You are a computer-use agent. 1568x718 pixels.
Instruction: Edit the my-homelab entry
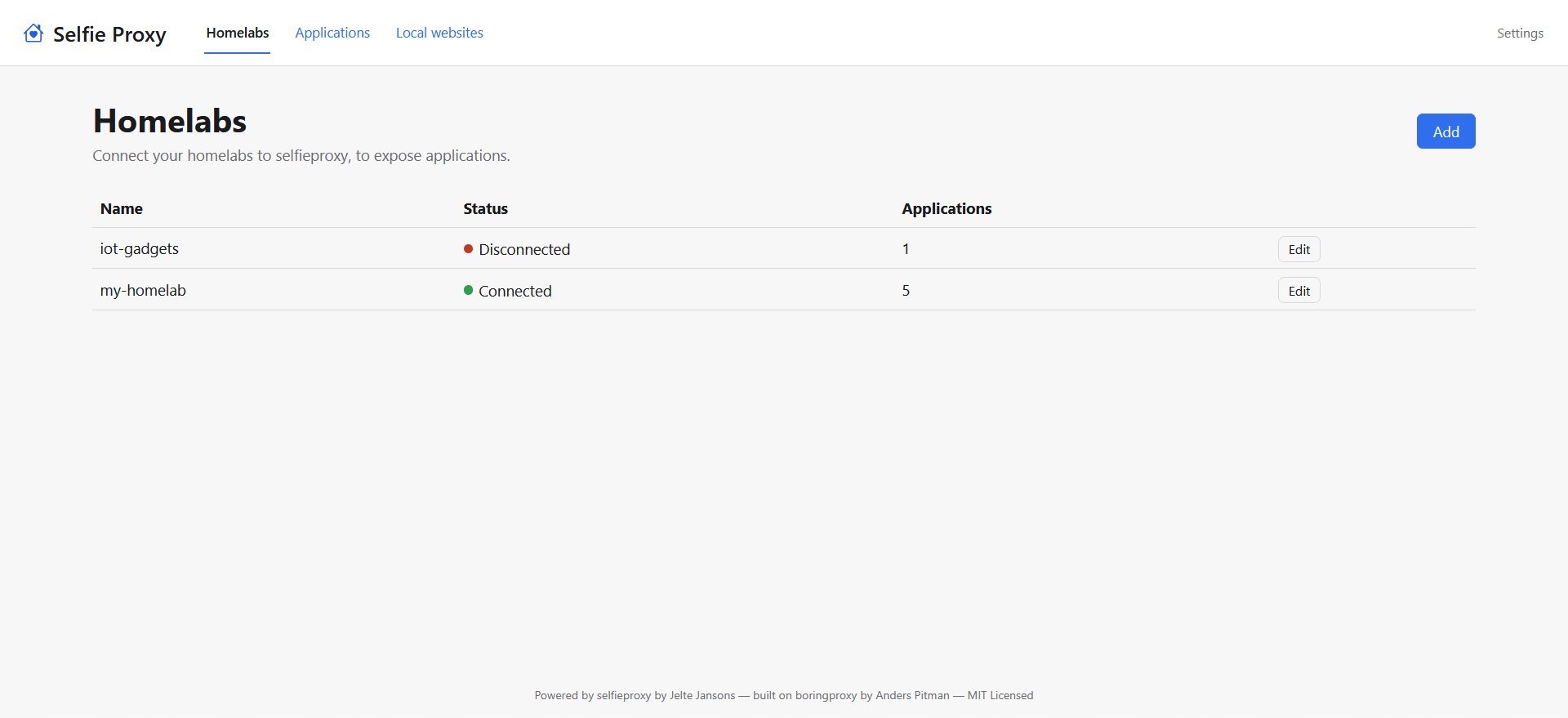click(1298, 291)
